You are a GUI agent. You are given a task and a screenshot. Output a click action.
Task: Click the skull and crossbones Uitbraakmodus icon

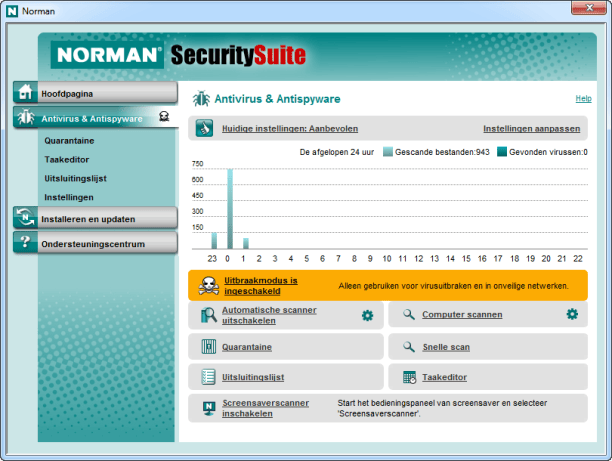tap(209, 285)
